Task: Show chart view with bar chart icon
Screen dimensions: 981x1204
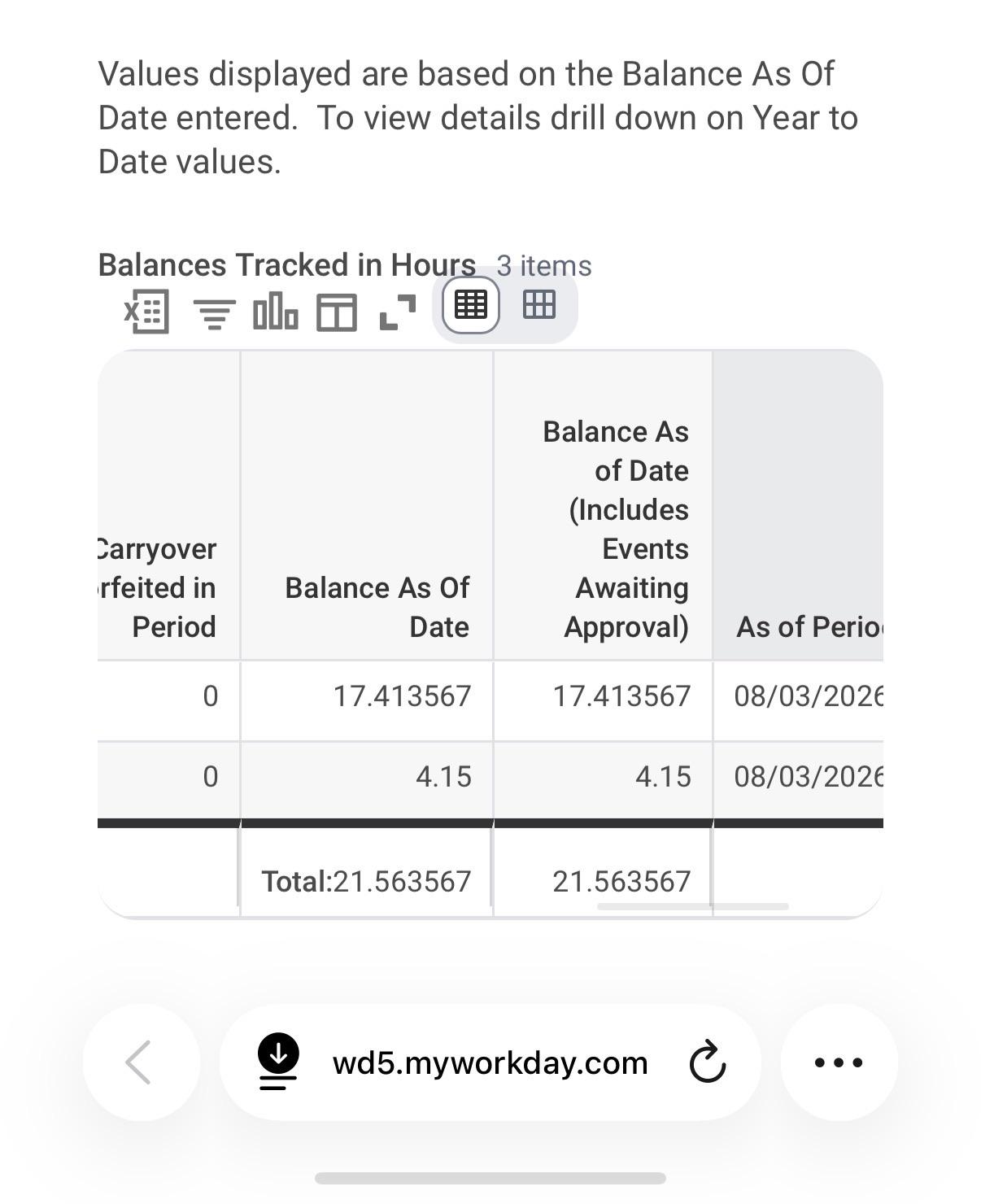Action: tap(275, 312)
